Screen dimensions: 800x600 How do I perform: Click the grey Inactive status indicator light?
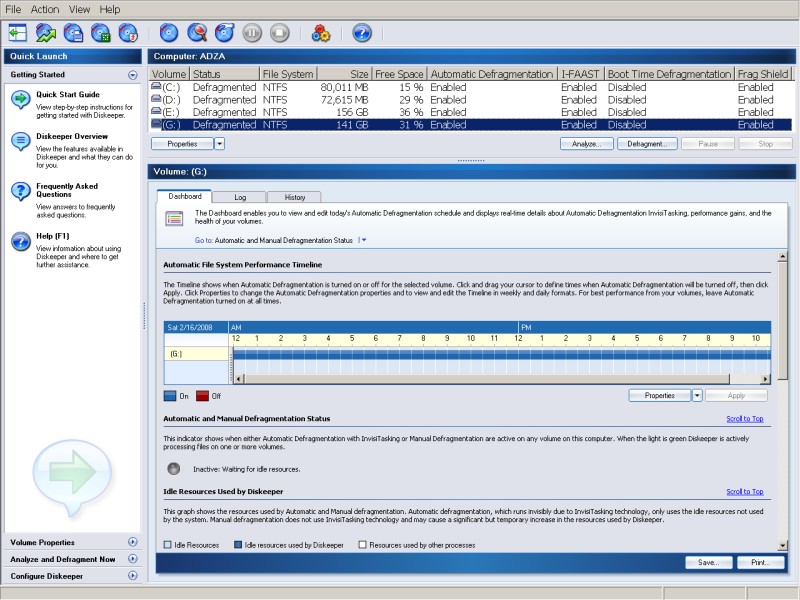pos(173,468)
